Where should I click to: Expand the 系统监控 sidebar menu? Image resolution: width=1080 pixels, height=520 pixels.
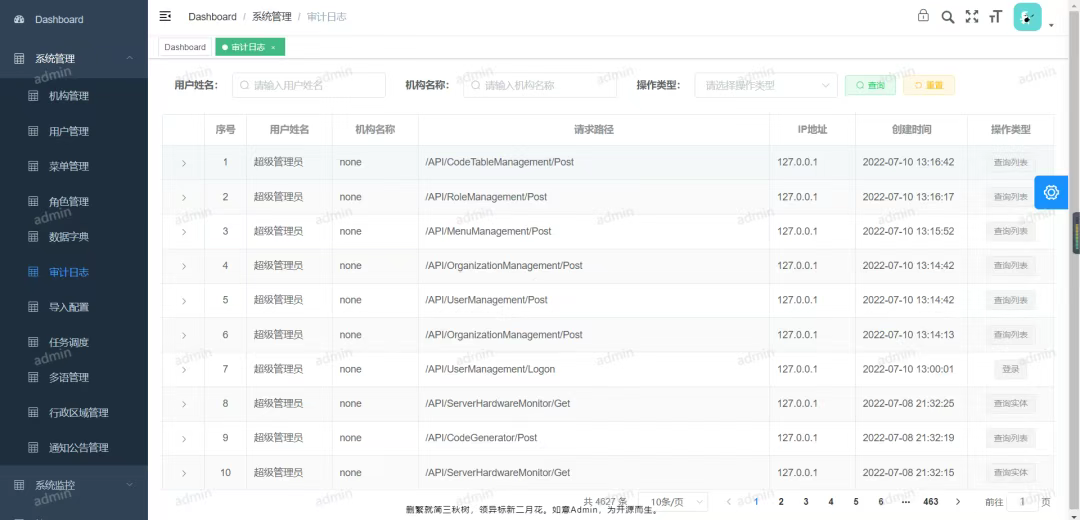click(74, 485)
